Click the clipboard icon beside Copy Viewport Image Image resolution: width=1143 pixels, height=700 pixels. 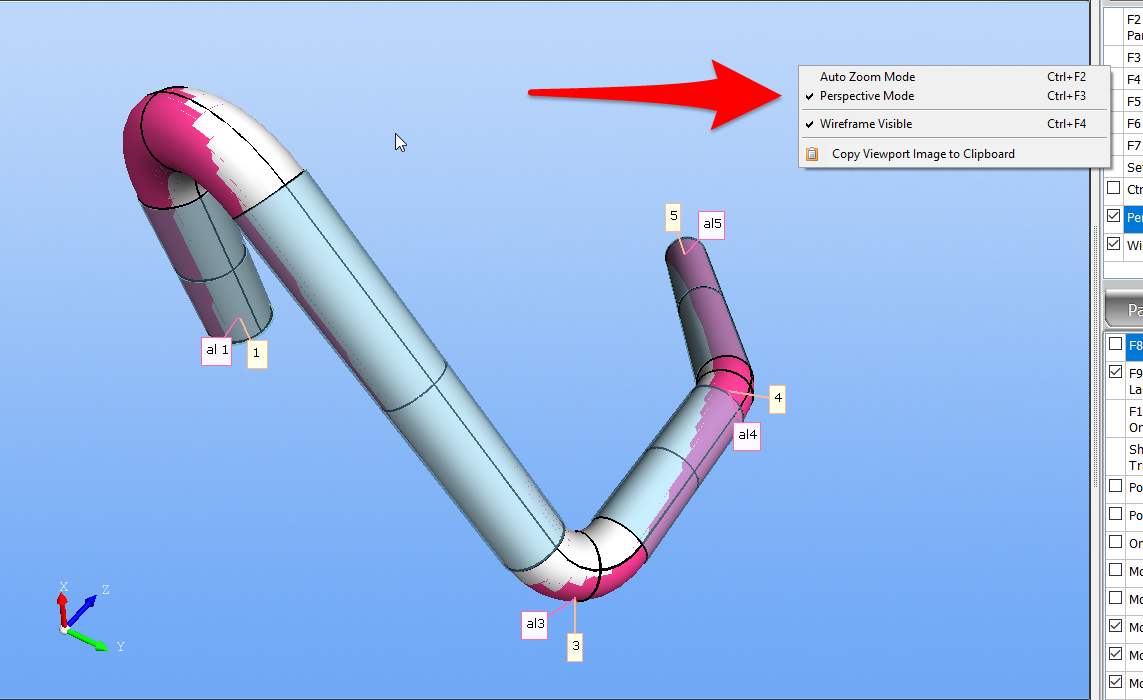tap(812, 154)
